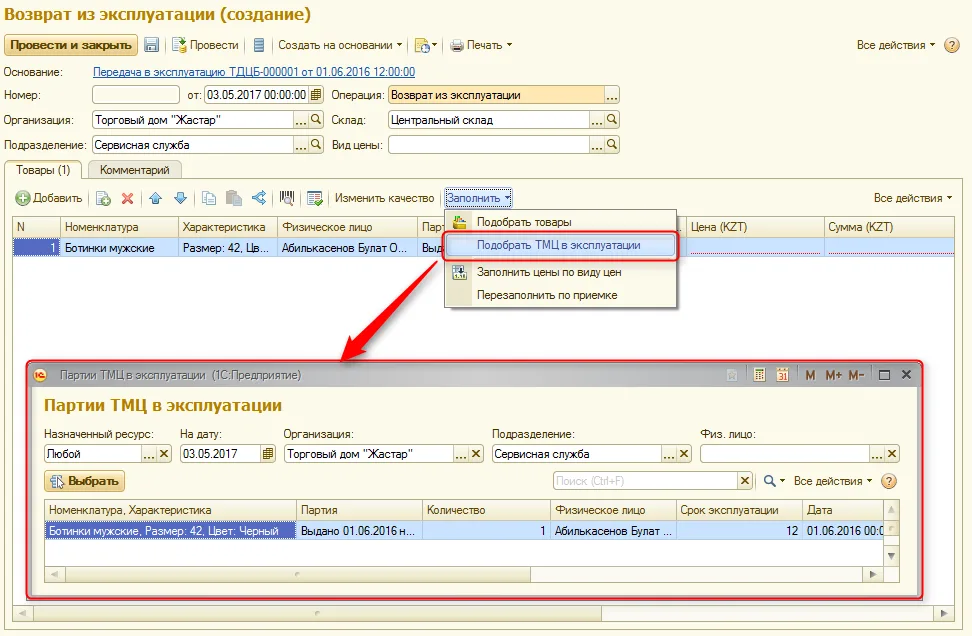Save the document with the floppy disk icon
Screen dimensions: 972x636
click(151, 45)
